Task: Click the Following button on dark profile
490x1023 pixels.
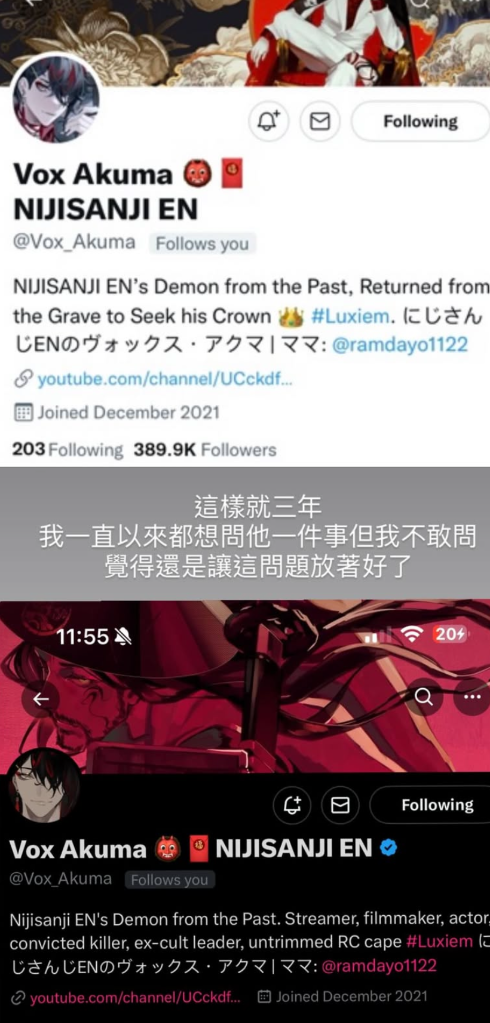Action: tap(436, 805)
